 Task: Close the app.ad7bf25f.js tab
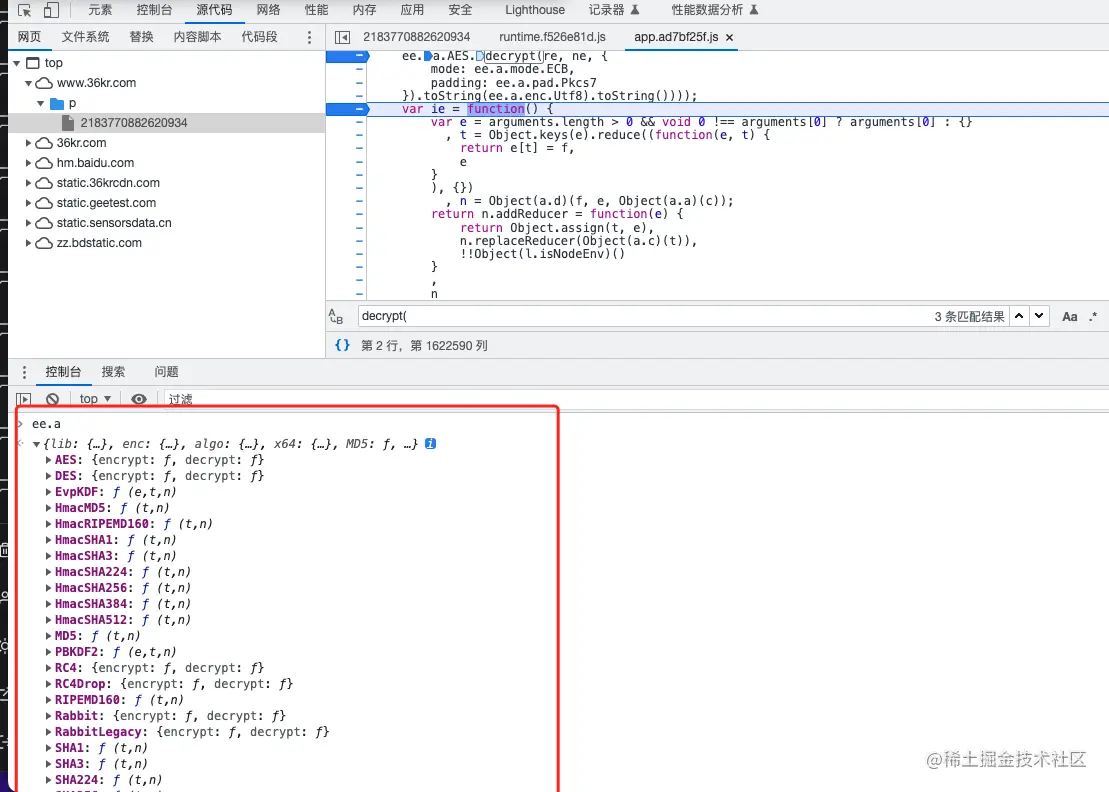[x=729, y=37]
